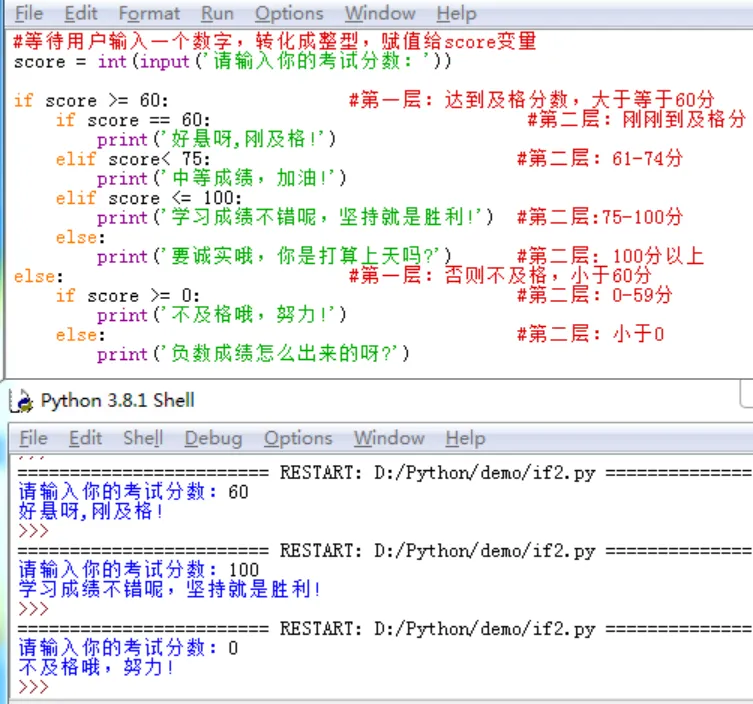Click the print line '中等成绩，加油!'
This screenshot has width=753, height=704.
(x=221, y=178)
